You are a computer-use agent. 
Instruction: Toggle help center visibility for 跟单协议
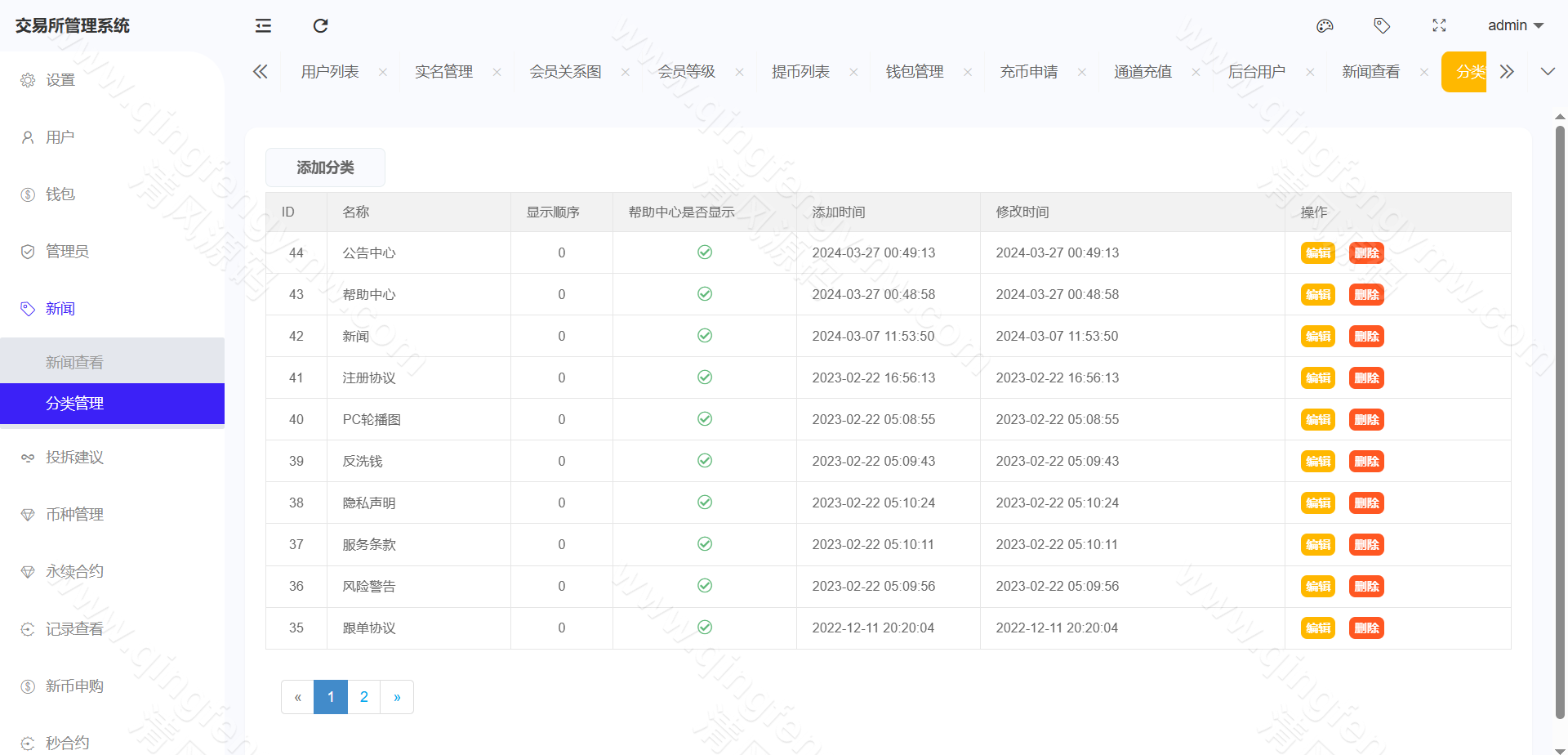tap(704, 628)
